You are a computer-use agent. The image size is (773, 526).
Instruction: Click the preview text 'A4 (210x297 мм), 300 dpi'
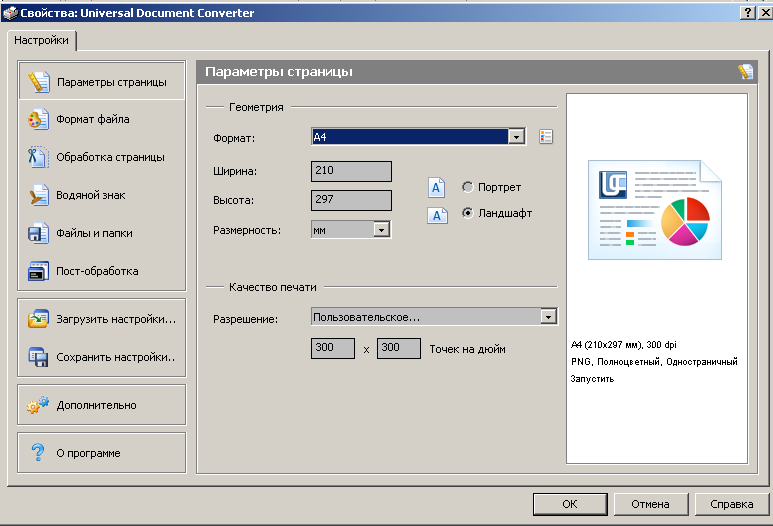click(624, 345)
